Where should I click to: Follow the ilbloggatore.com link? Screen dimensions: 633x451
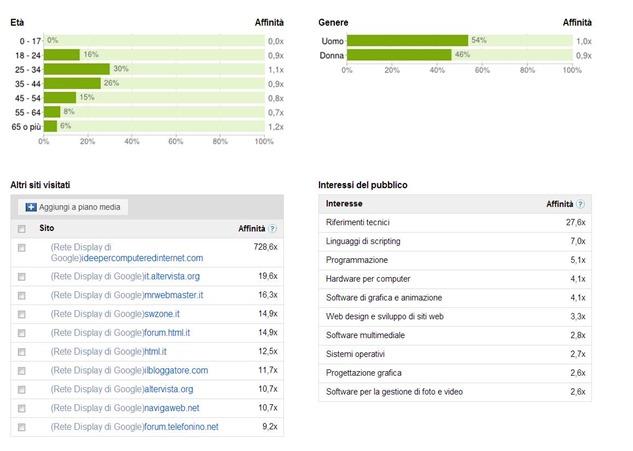tap(176, 370)
